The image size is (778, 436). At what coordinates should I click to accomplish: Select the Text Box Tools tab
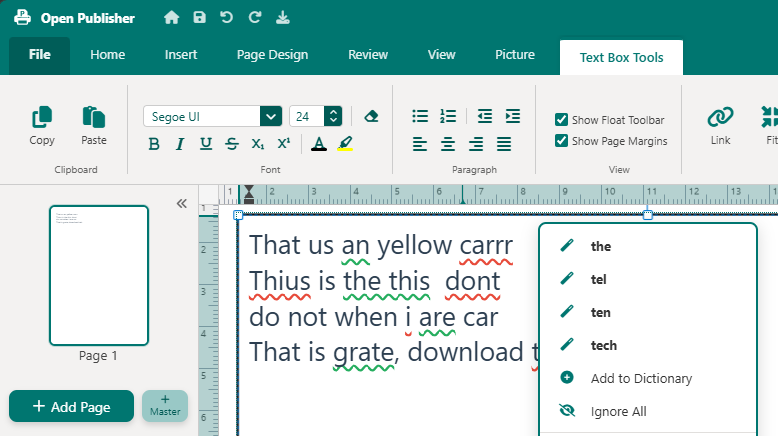click(621, 58)
